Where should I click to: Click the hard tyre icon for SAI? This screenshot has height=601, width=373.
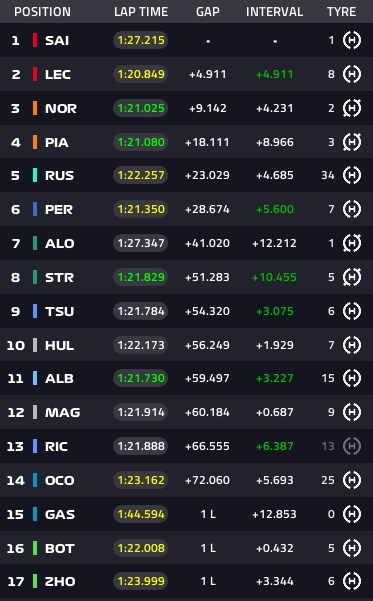pyautogui.click(x=352, y=40)
